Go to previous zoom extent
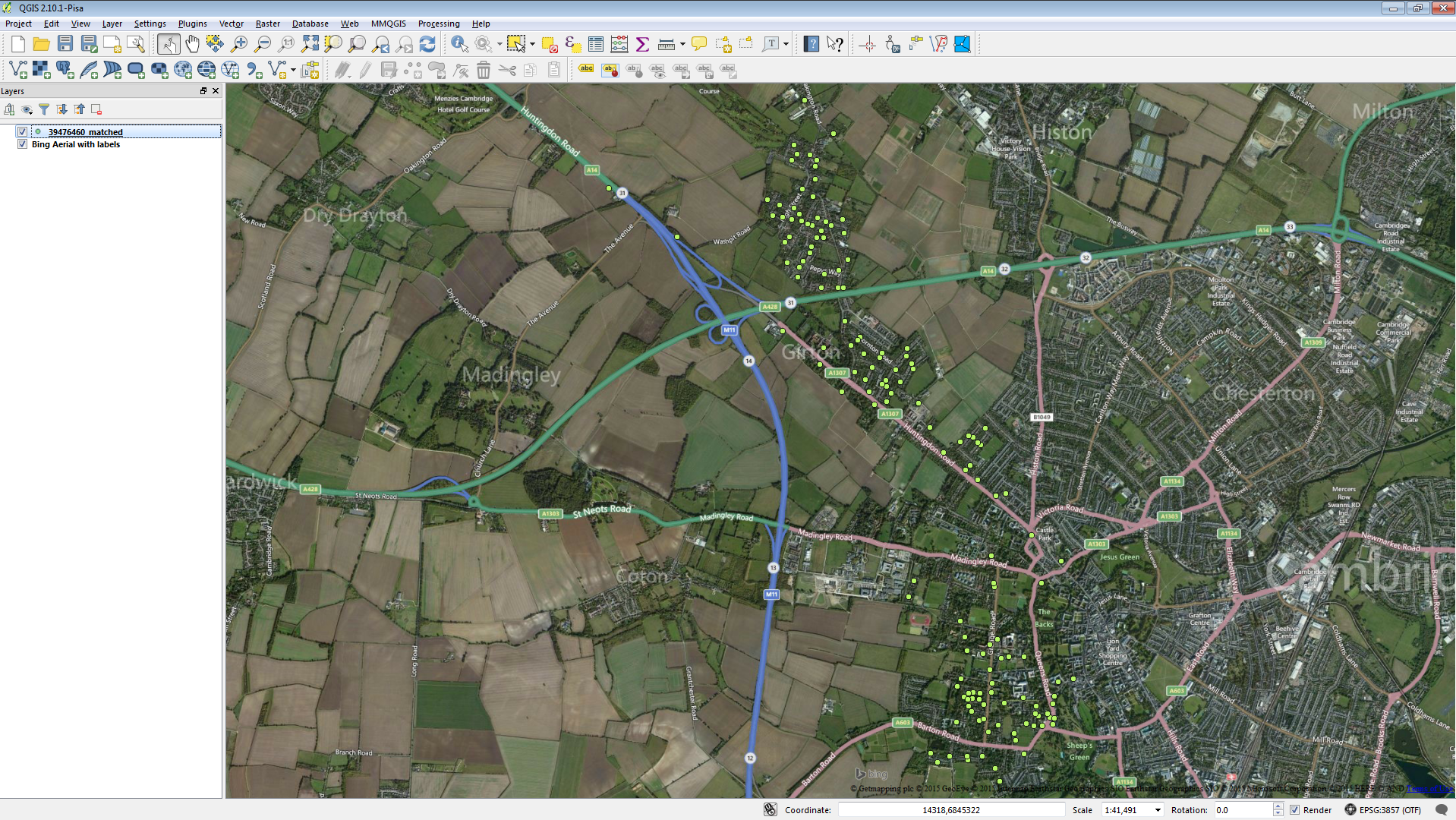 click(x=381, y=44)
